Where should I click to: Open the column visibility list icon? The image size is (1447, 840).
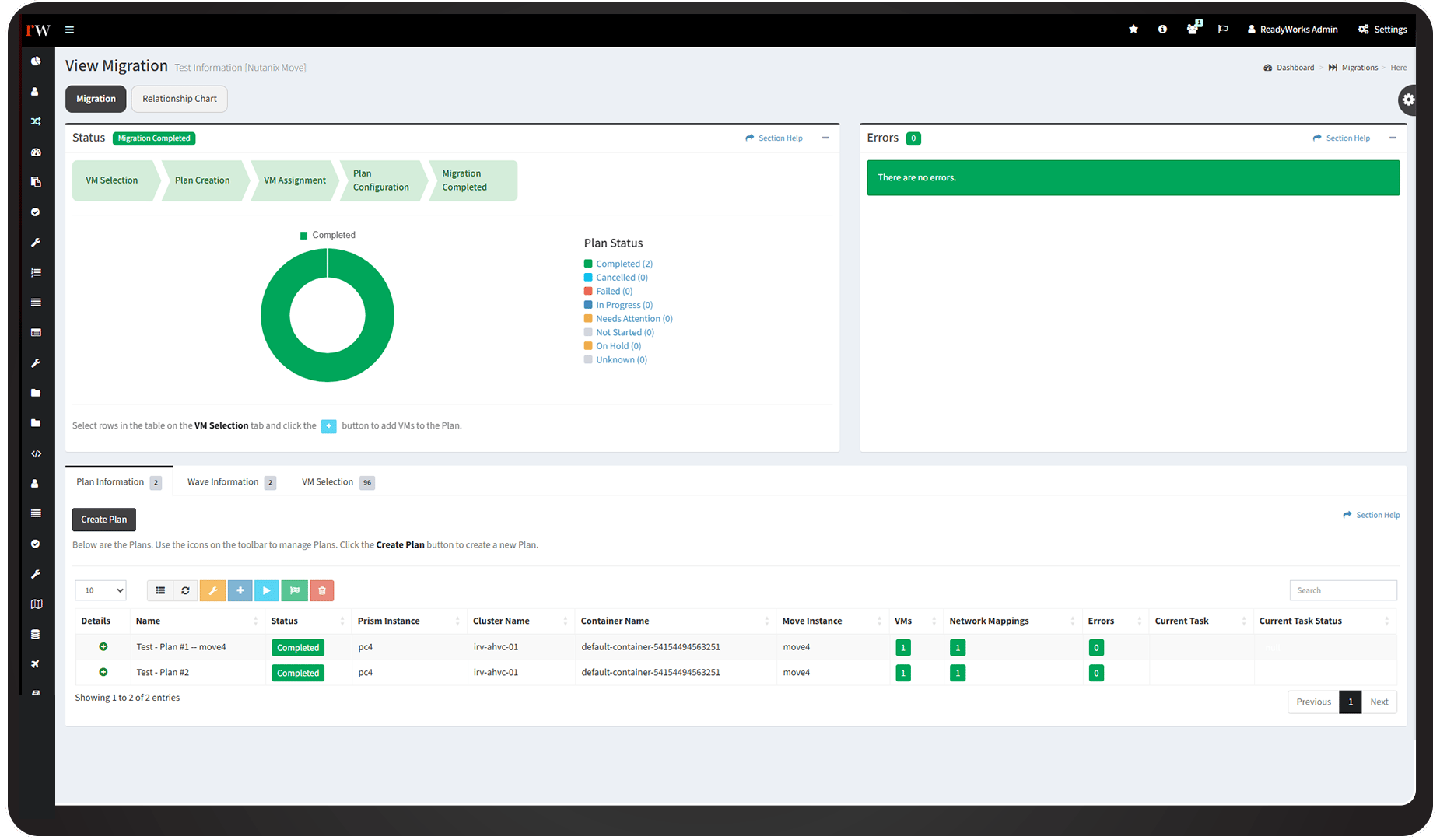160,590
